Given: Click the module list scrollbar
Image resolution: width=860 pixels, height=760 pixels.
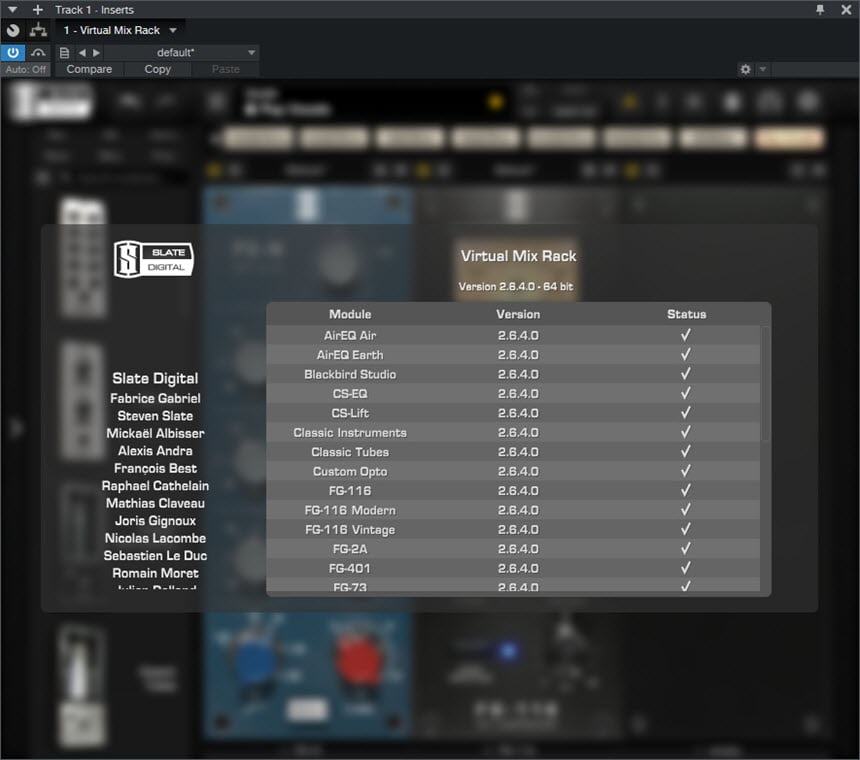Looking at the screenshot, I should [766, 384].
